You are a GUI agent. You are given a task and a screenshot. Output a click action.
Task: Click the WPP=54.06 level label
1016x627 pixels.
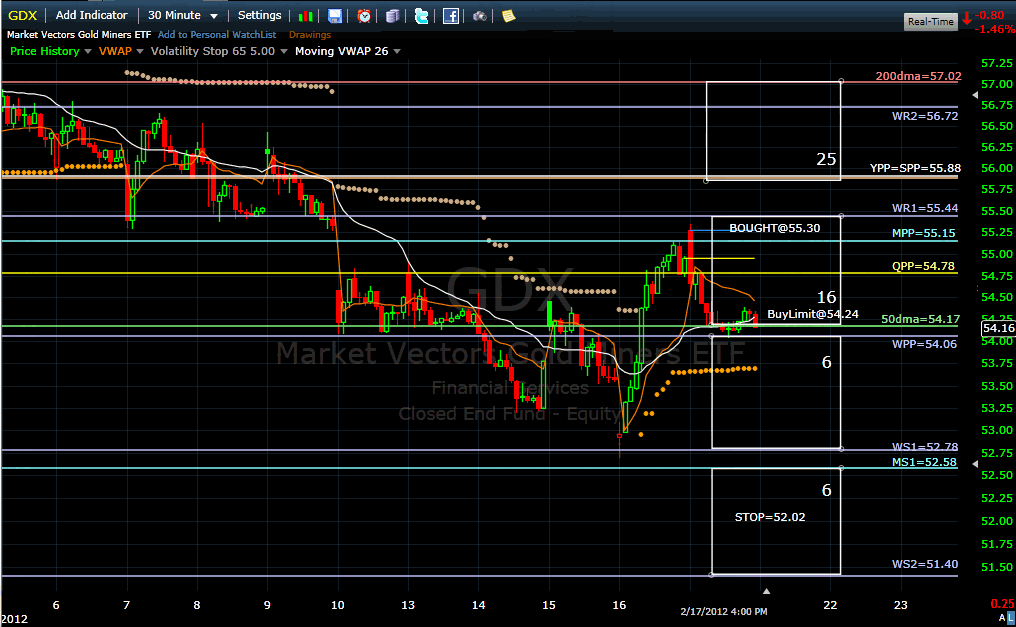click(924, 344)
